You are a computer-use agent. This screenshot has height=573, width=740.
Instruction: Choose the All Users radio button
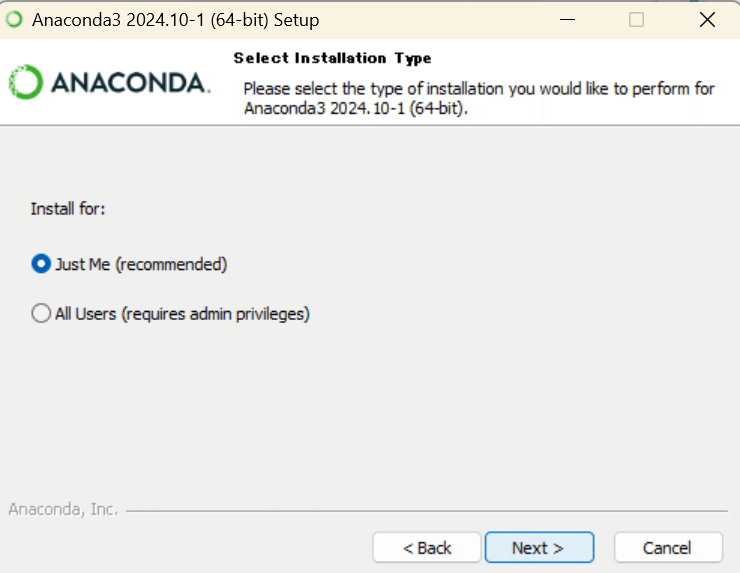[41, 313]
